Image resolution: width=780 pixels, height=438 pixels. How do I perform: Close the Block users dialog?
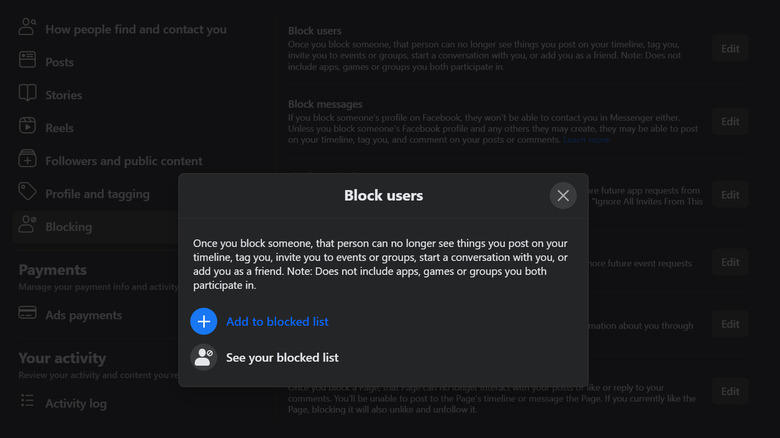563,196
